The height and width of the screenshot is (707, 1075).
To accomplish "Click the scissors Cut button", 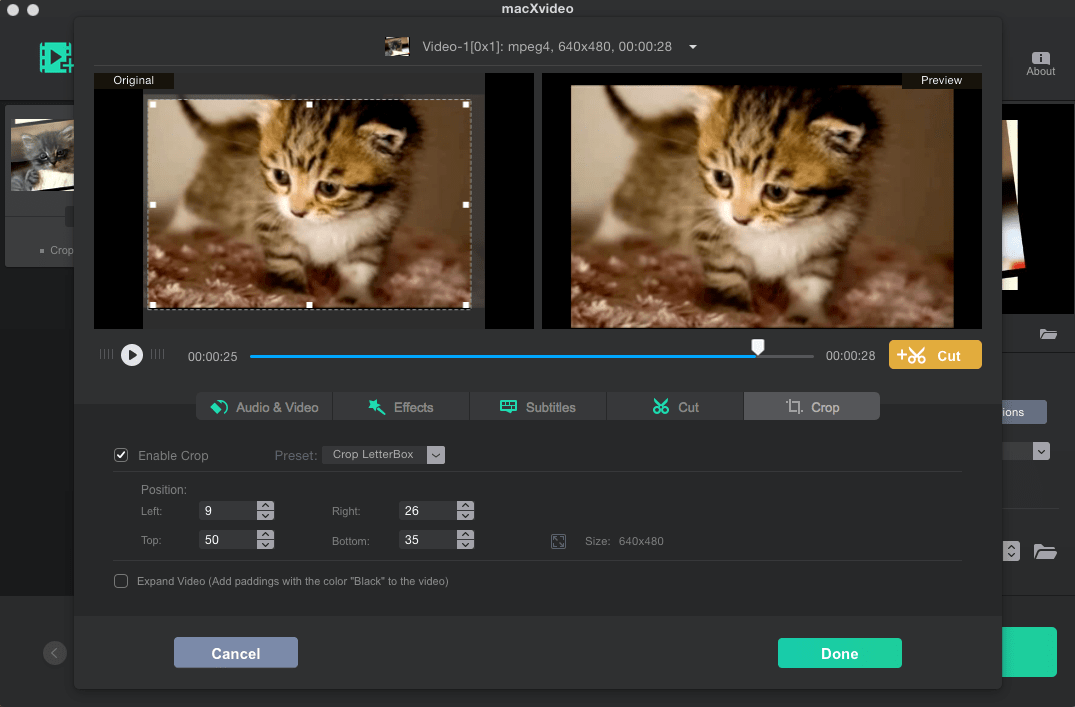I will click(x=934, y=355).
